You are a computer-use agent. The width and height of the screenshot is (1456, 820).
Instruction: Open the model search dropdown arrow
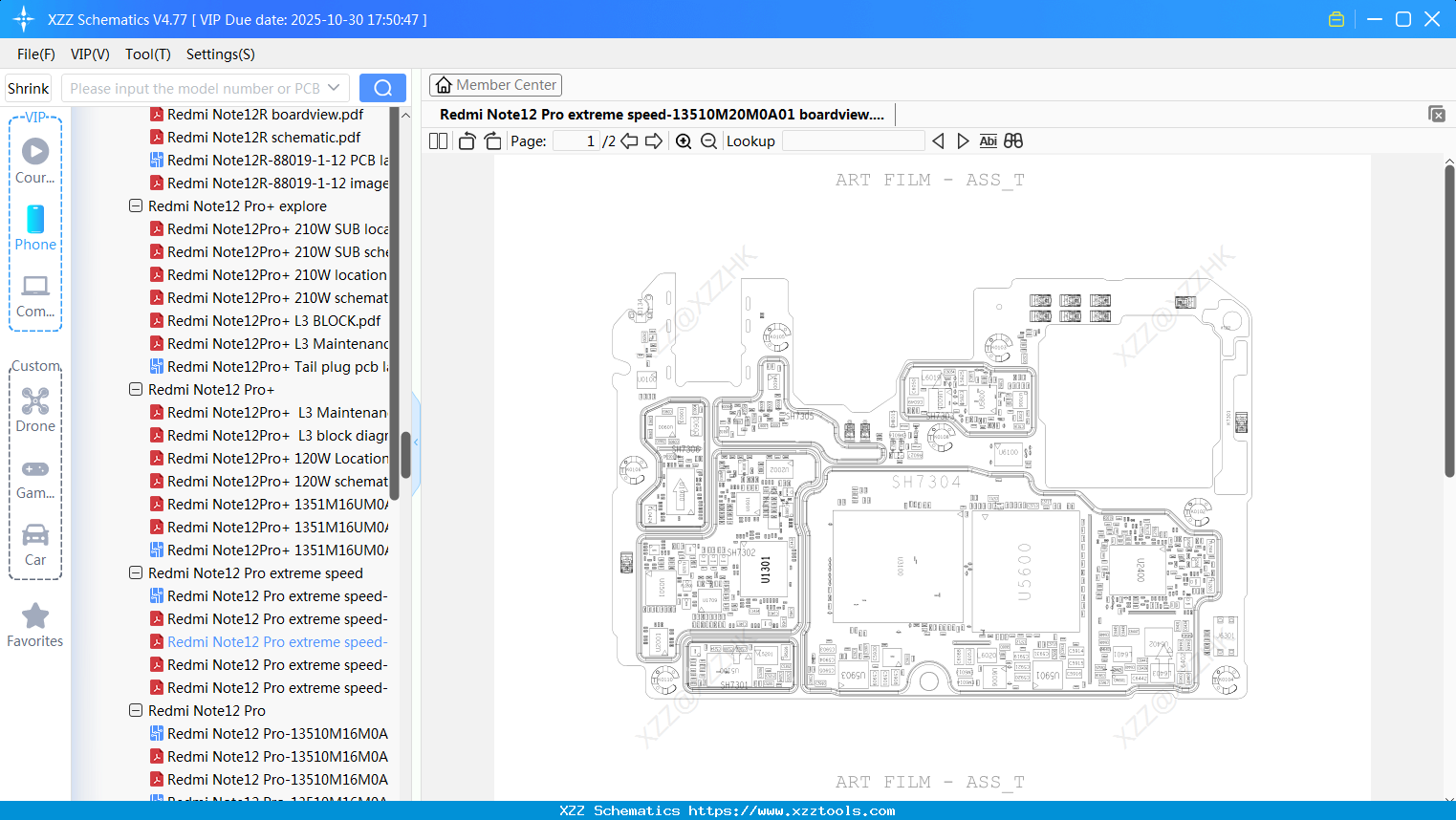(x=334, y=87)
